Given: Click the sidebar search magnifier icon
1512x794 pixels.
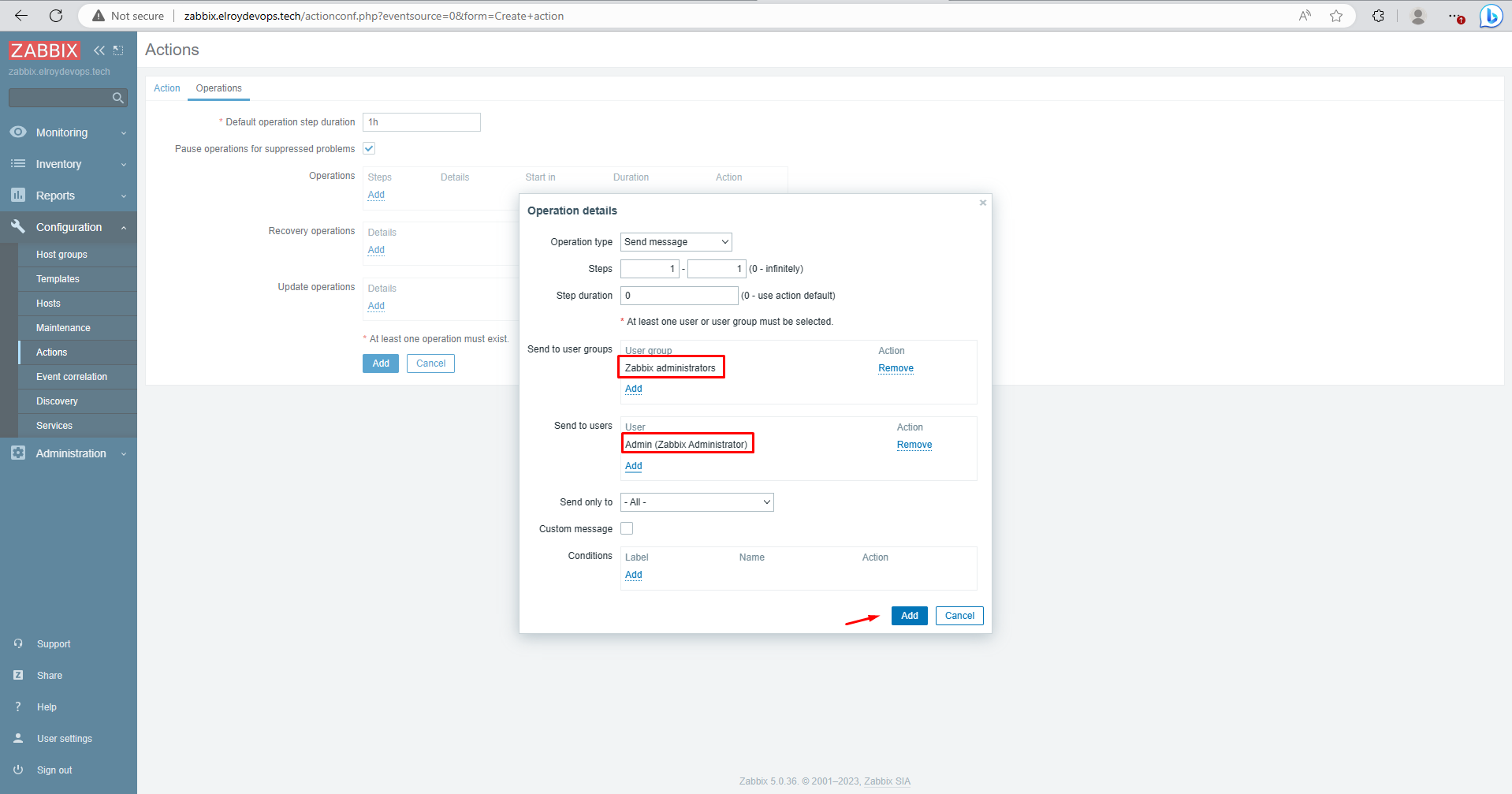Looking at the screenshot, I should (118, 98).
